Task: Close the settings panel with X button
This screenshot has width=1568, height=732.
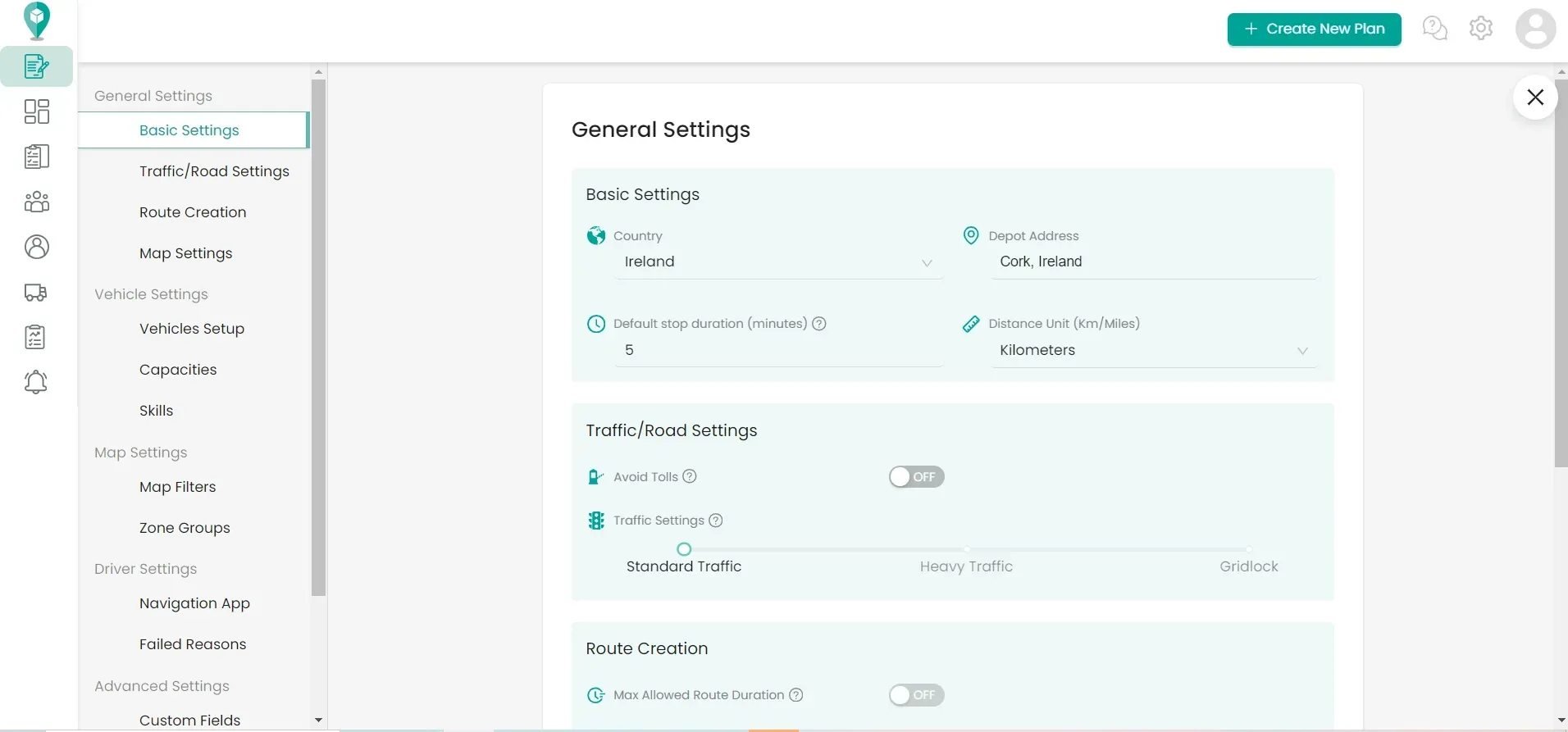Action: coord(1535,97)
